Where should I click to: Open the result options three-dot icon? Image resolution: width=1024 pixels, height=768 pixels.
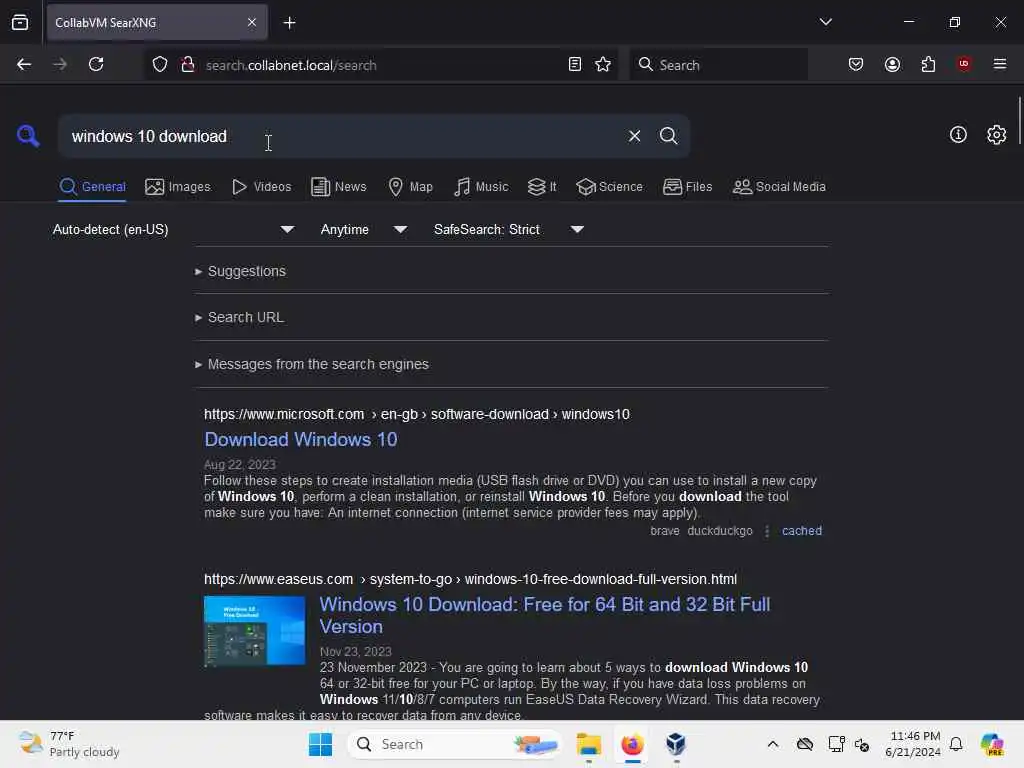point(767,531)
